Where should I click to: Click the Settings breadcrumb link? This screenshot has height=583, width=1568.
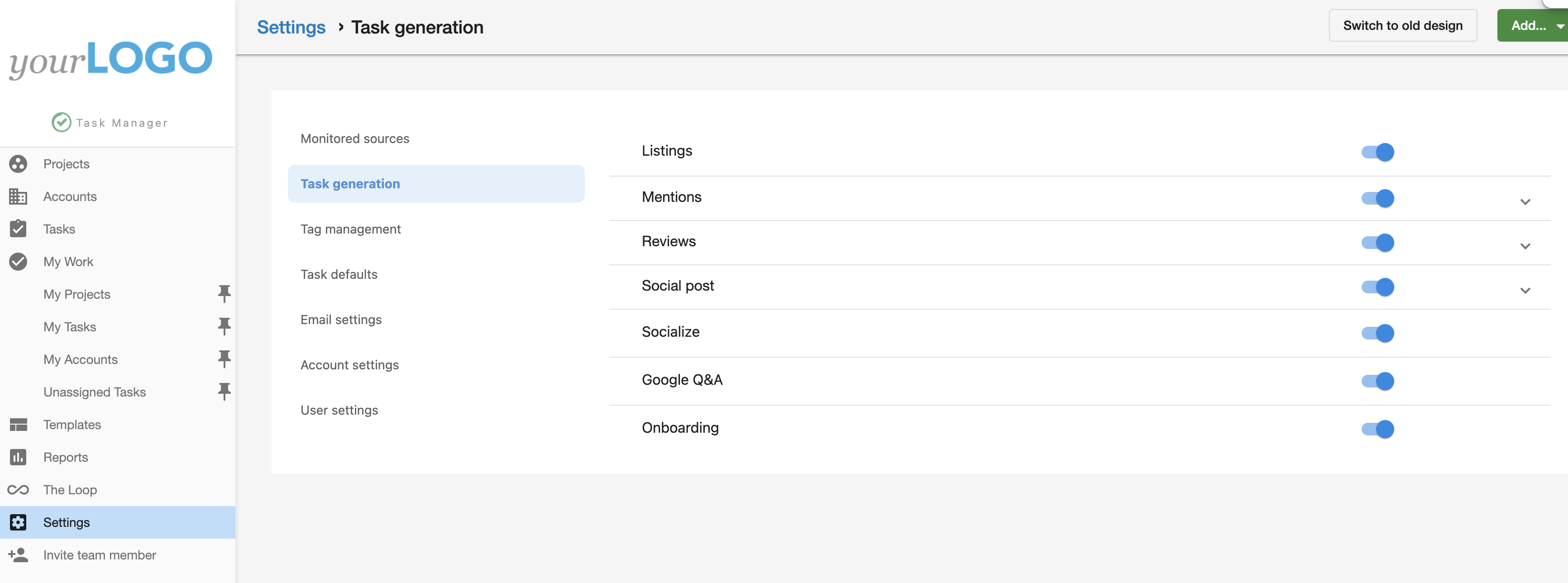[x=291, y=28]
